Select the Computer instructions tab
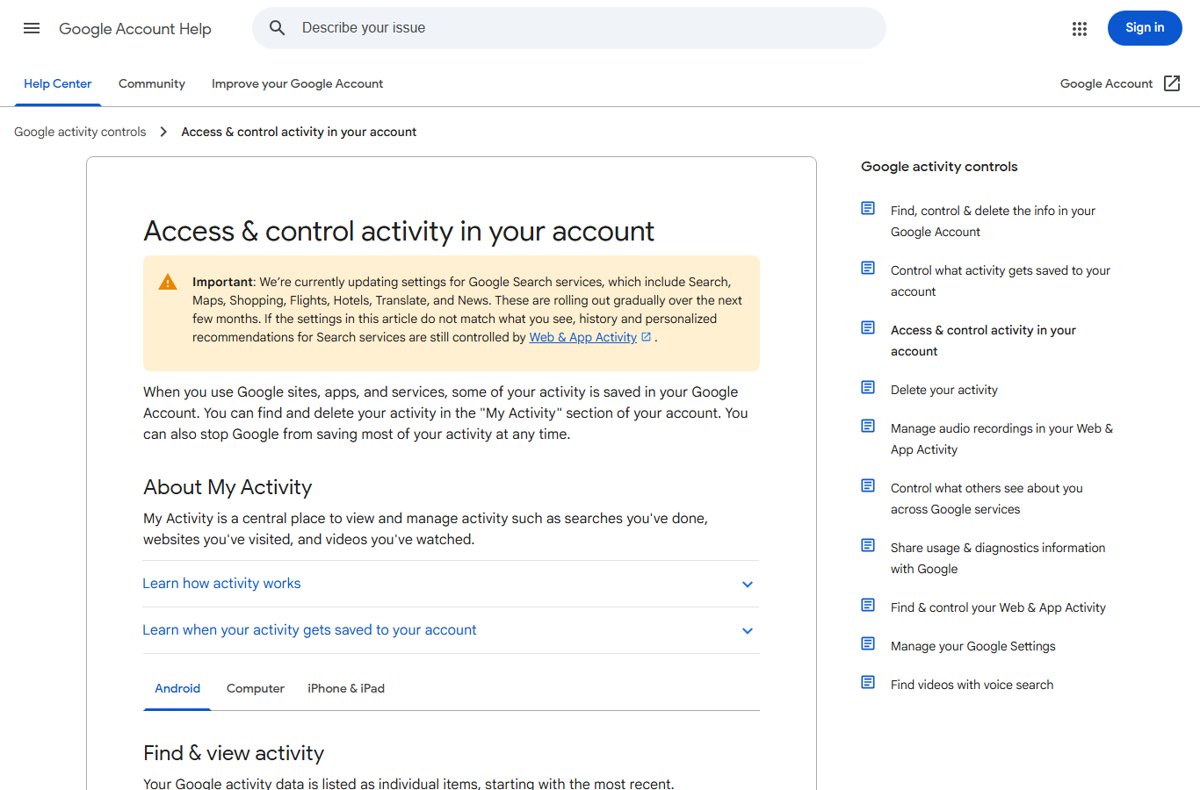Screen dimensions: 1200x790 pos(255,689)
